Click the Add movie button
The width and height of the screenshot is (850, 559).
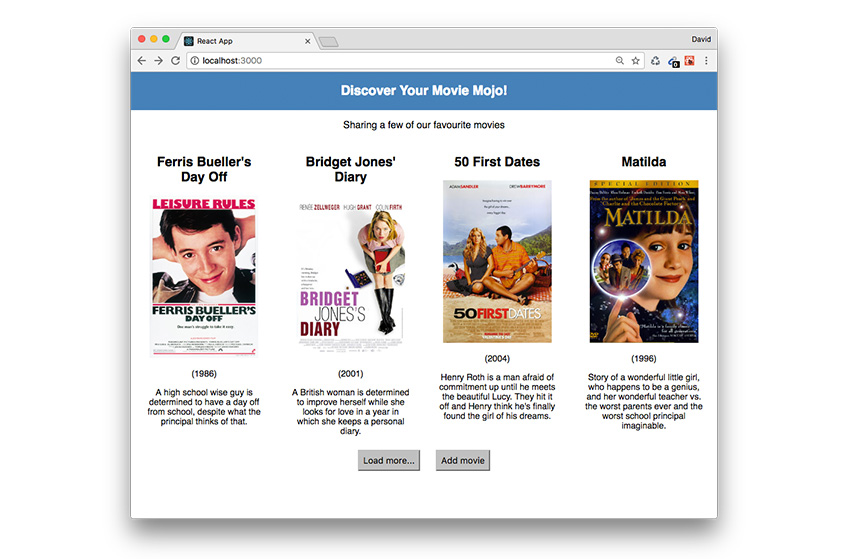point(463,460)
